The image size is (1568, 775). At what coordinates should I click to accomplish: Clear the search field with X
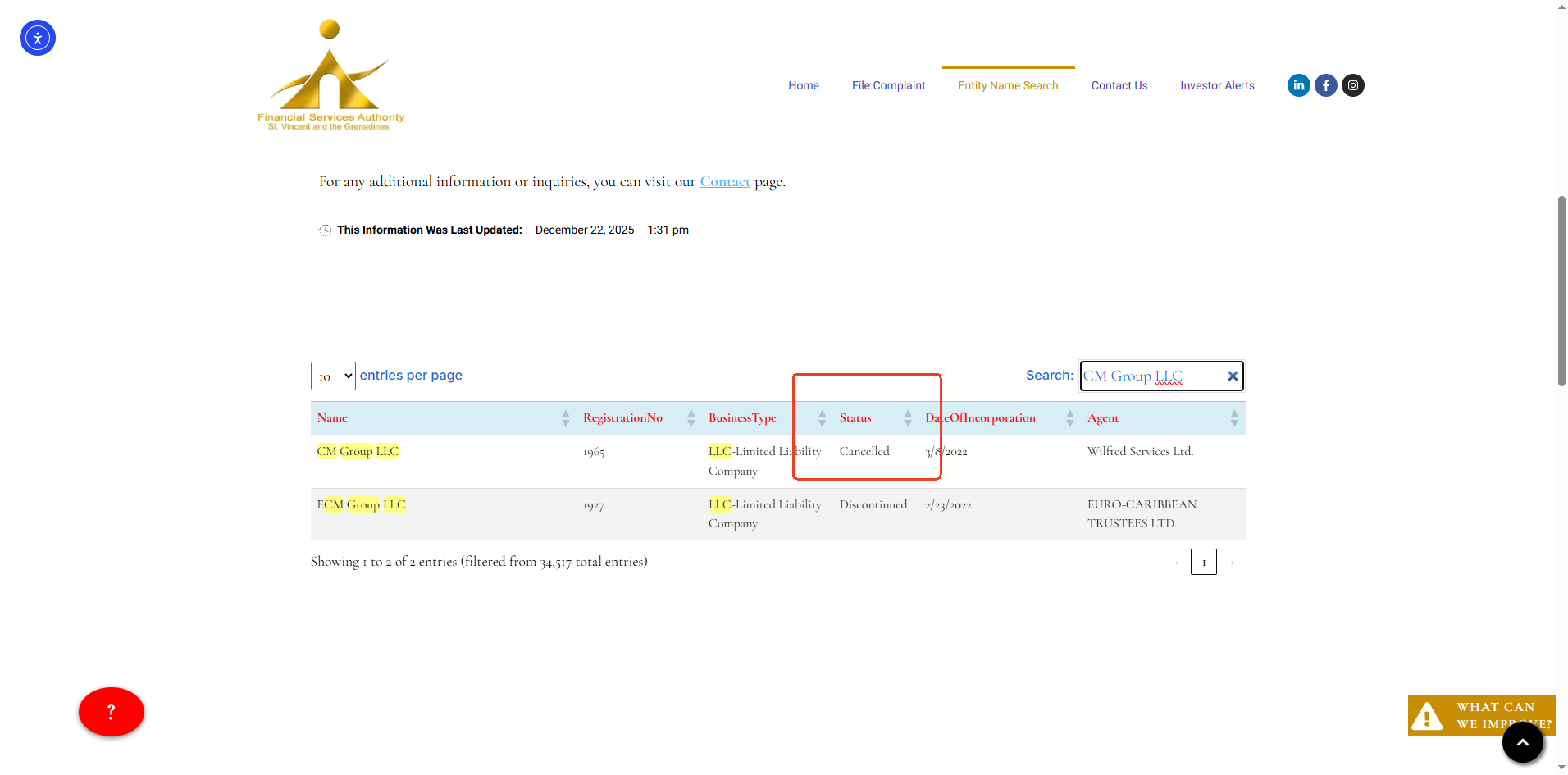click(x=1232, y=376)
